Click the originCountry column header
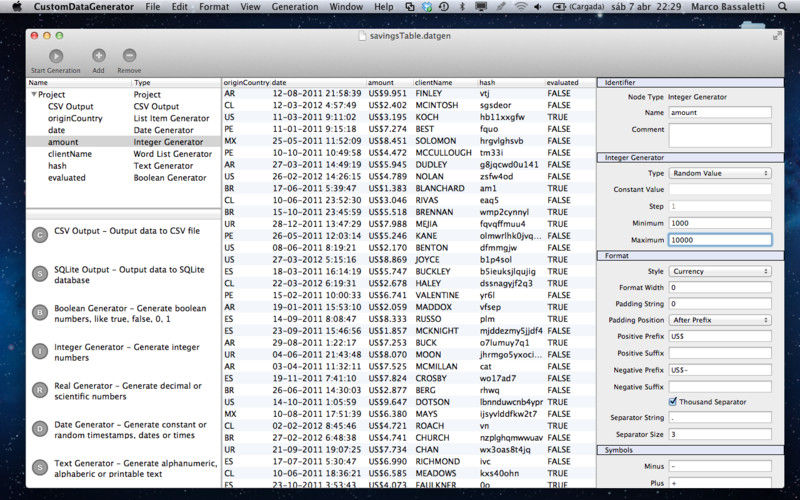Viewport: 800px width, 500px height. (x=246, y=82)
